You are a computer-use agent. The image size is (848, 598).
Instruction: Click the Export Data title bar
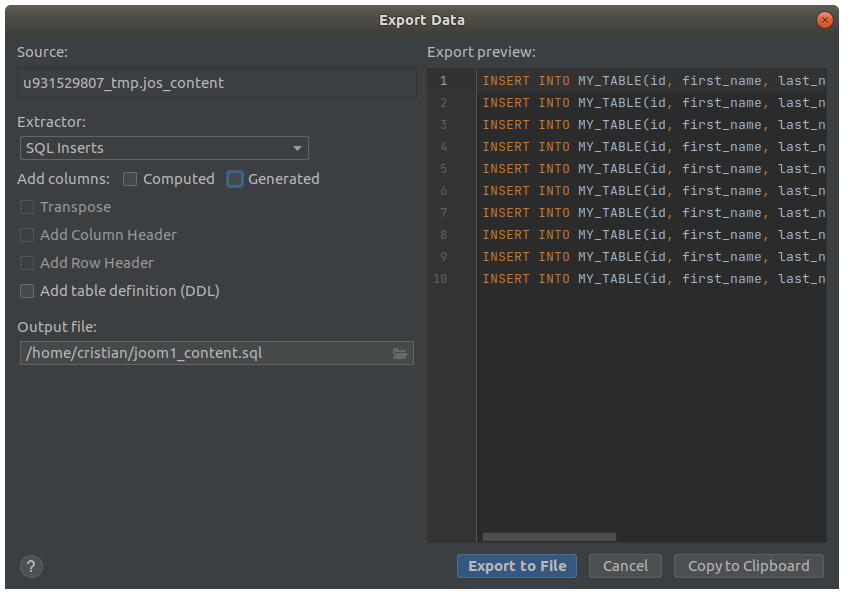[x=422, y=20]
